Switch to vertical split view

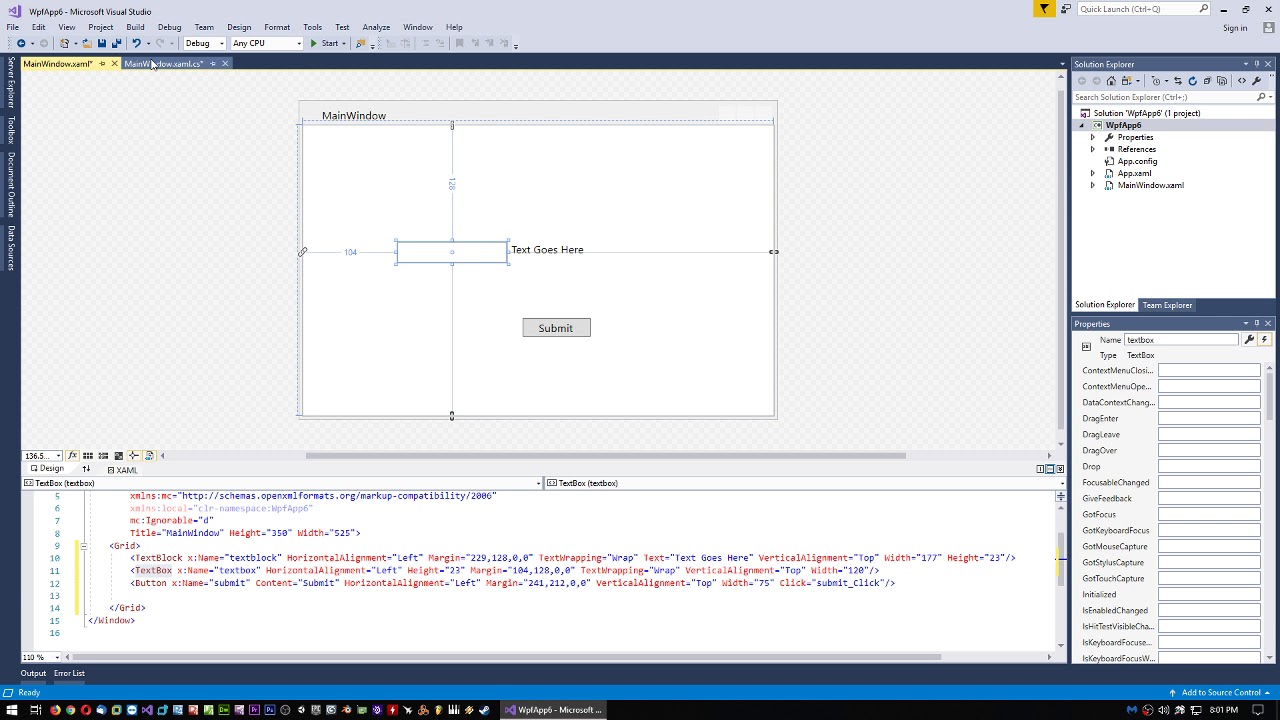[1040, 469]
